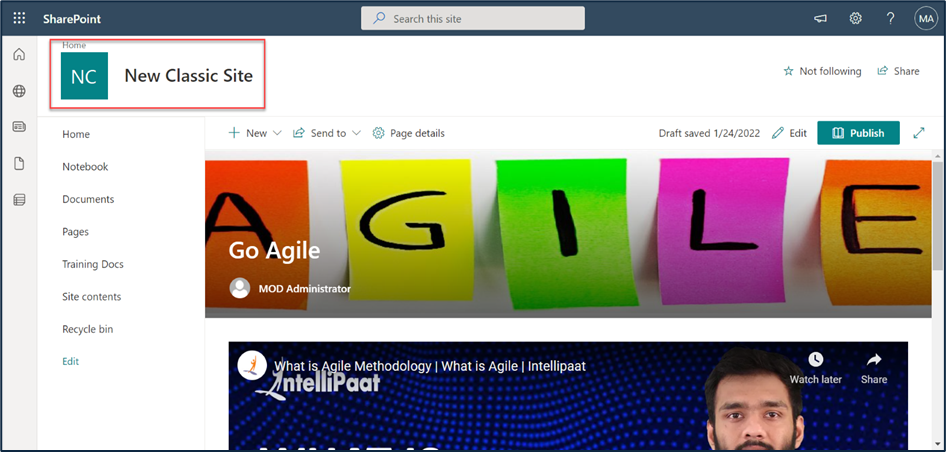Screen dimensions: 946x452
Task: Click the expand content arrows icon
Action: [919, 133]
